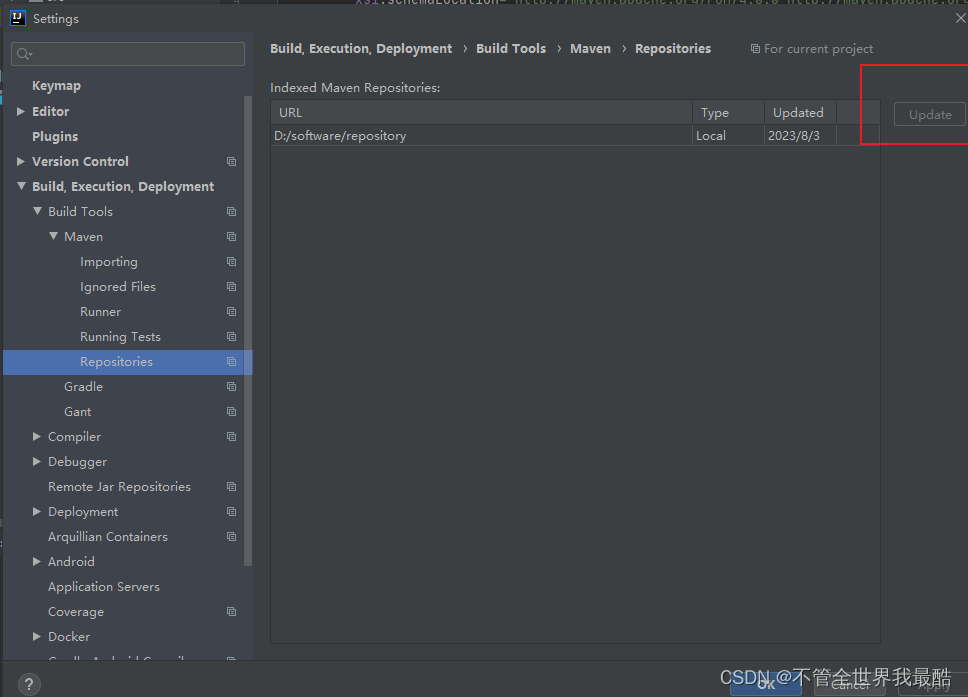Click project-level icon beside Importing
This screenshot has width=968, height=697.
(x=232, y=261)
